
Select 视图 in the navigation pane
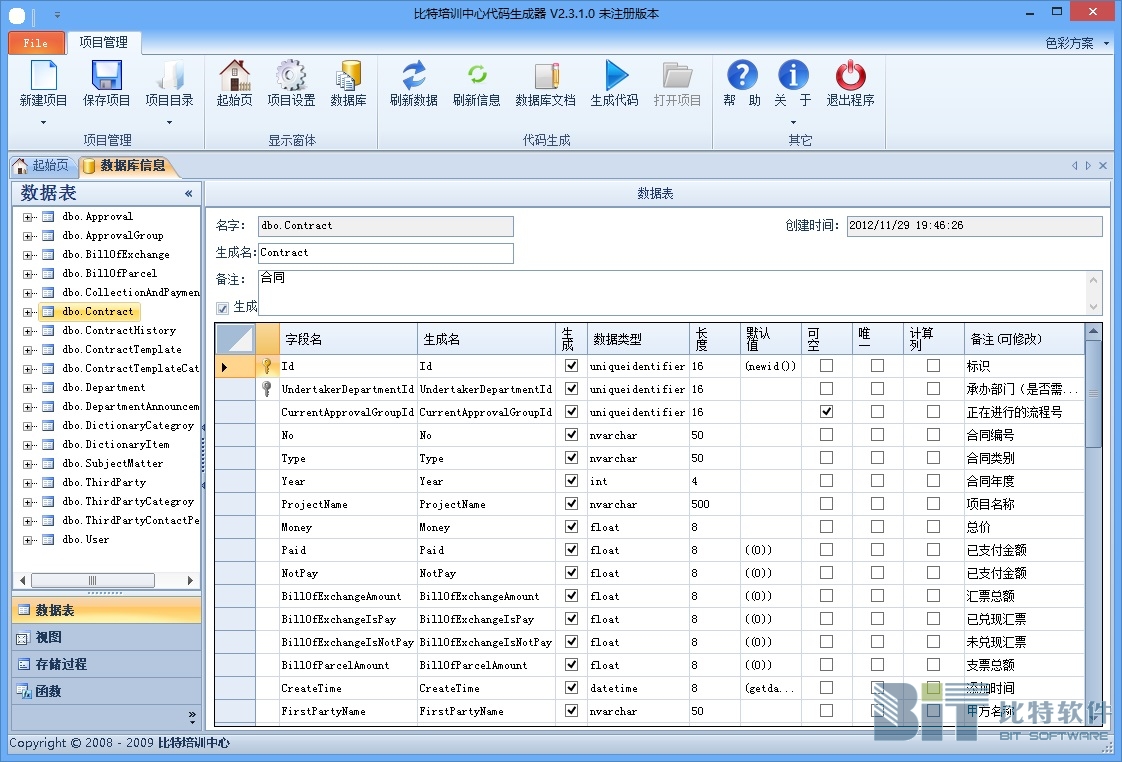click(48, 637)
